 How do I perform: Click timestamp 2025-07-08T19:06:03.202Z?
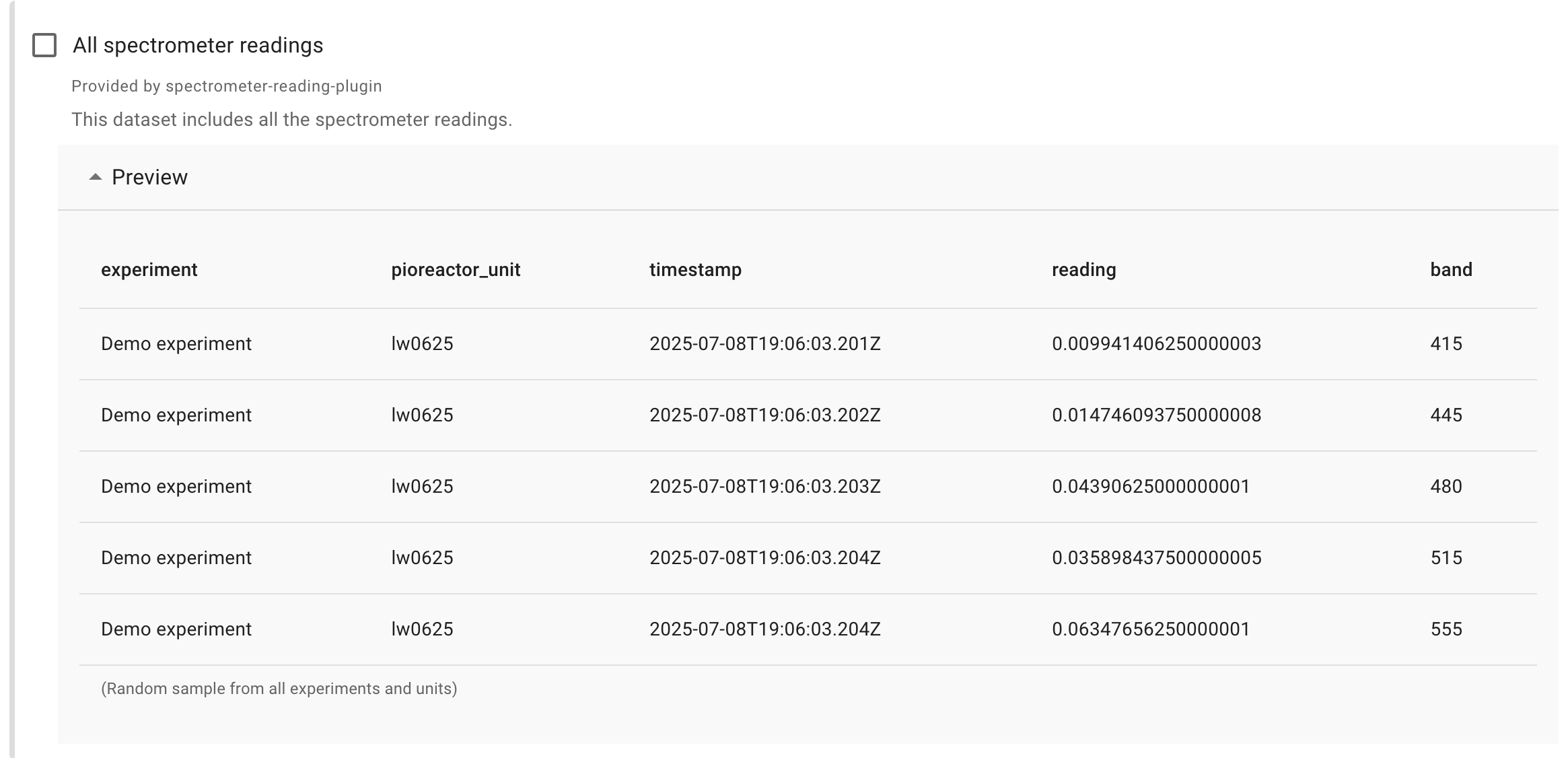765,415
